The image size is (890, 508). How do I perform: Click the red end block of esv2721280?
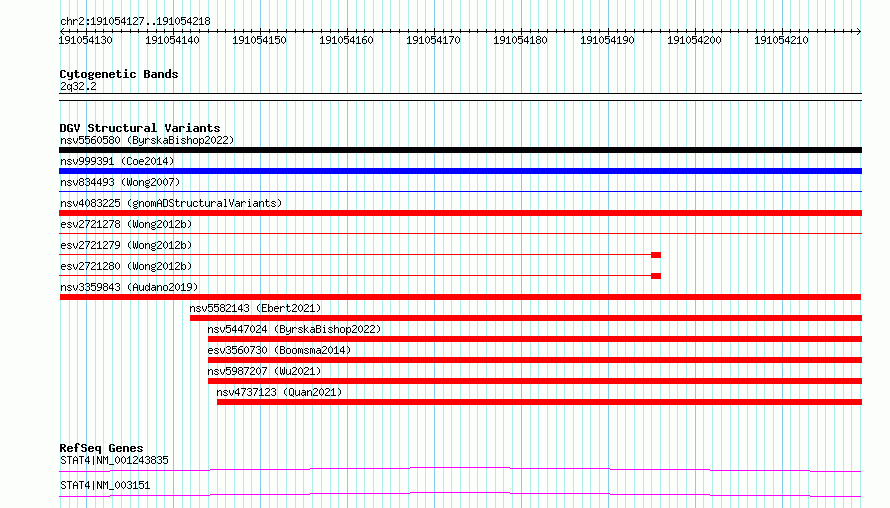pos(656,276)
